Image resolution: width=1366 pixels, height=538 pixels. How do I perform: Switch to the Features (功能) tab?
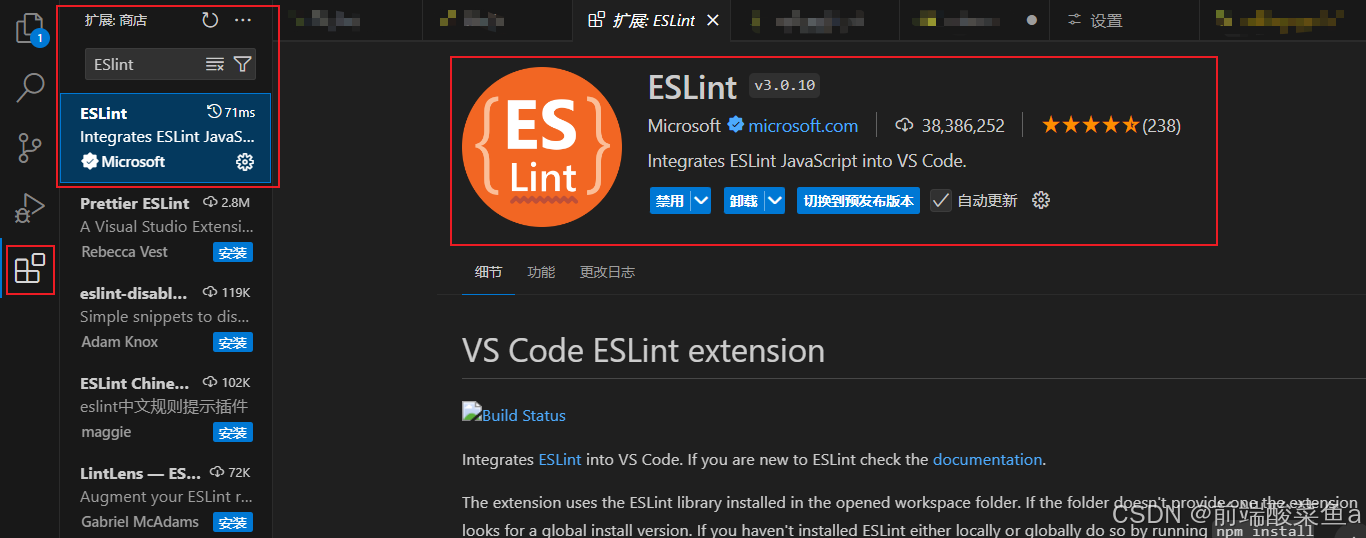541,272
